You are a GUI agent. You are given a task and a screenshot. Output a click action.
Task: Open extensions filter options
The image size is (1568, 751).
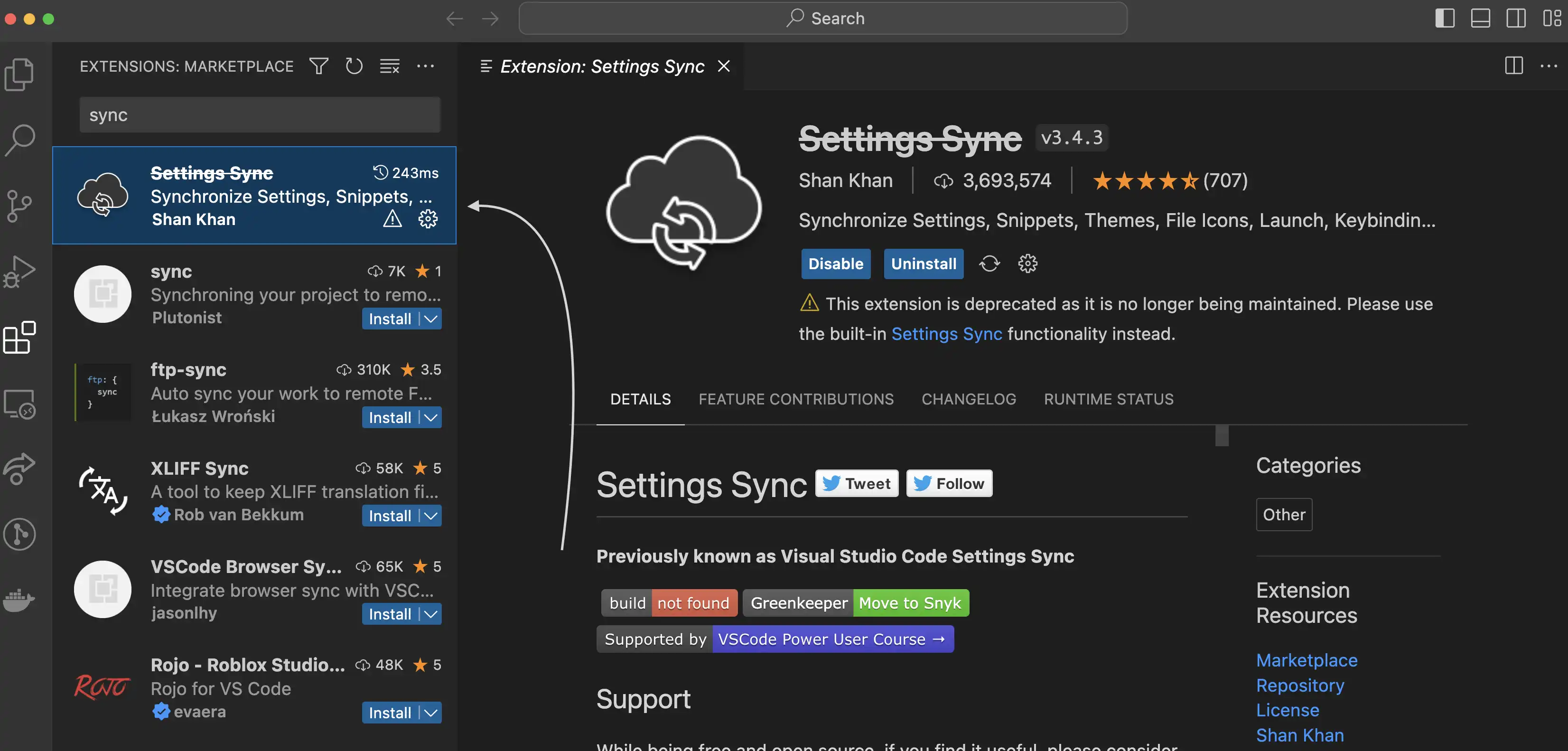[318, 66]
